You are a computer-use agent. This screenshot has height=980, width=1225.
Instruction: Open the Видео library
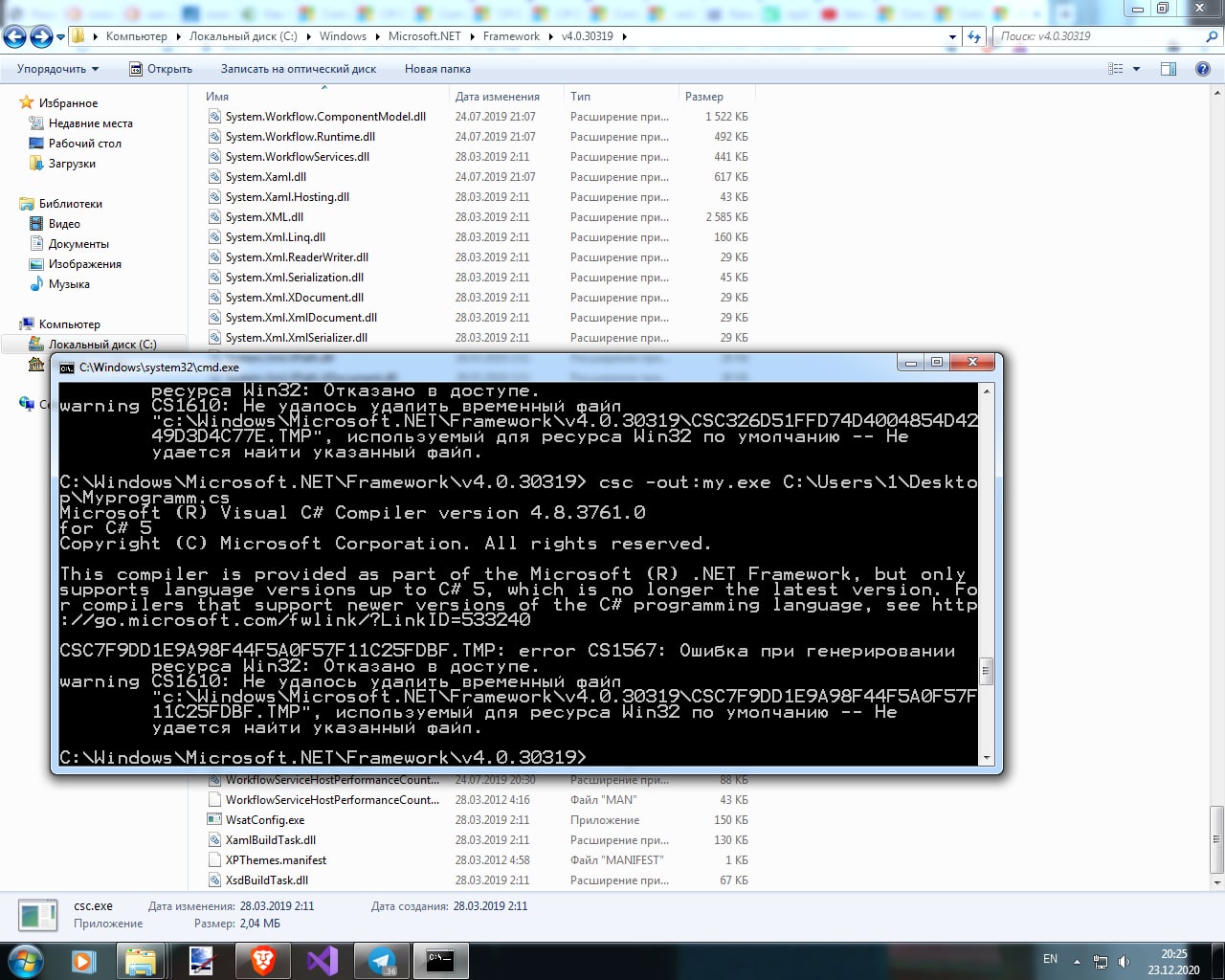click(64, 224)
